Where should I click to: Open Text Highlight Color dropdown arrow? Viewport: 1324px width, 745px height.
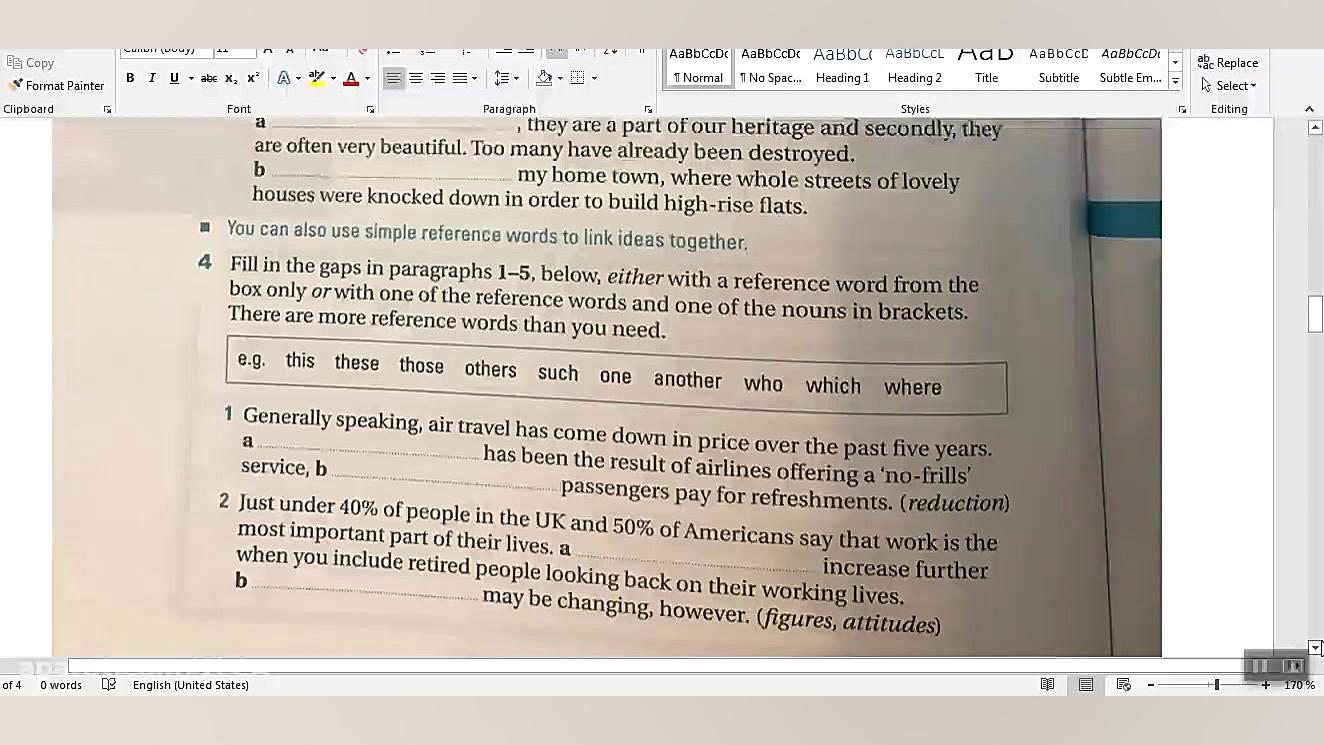point(332,78)
